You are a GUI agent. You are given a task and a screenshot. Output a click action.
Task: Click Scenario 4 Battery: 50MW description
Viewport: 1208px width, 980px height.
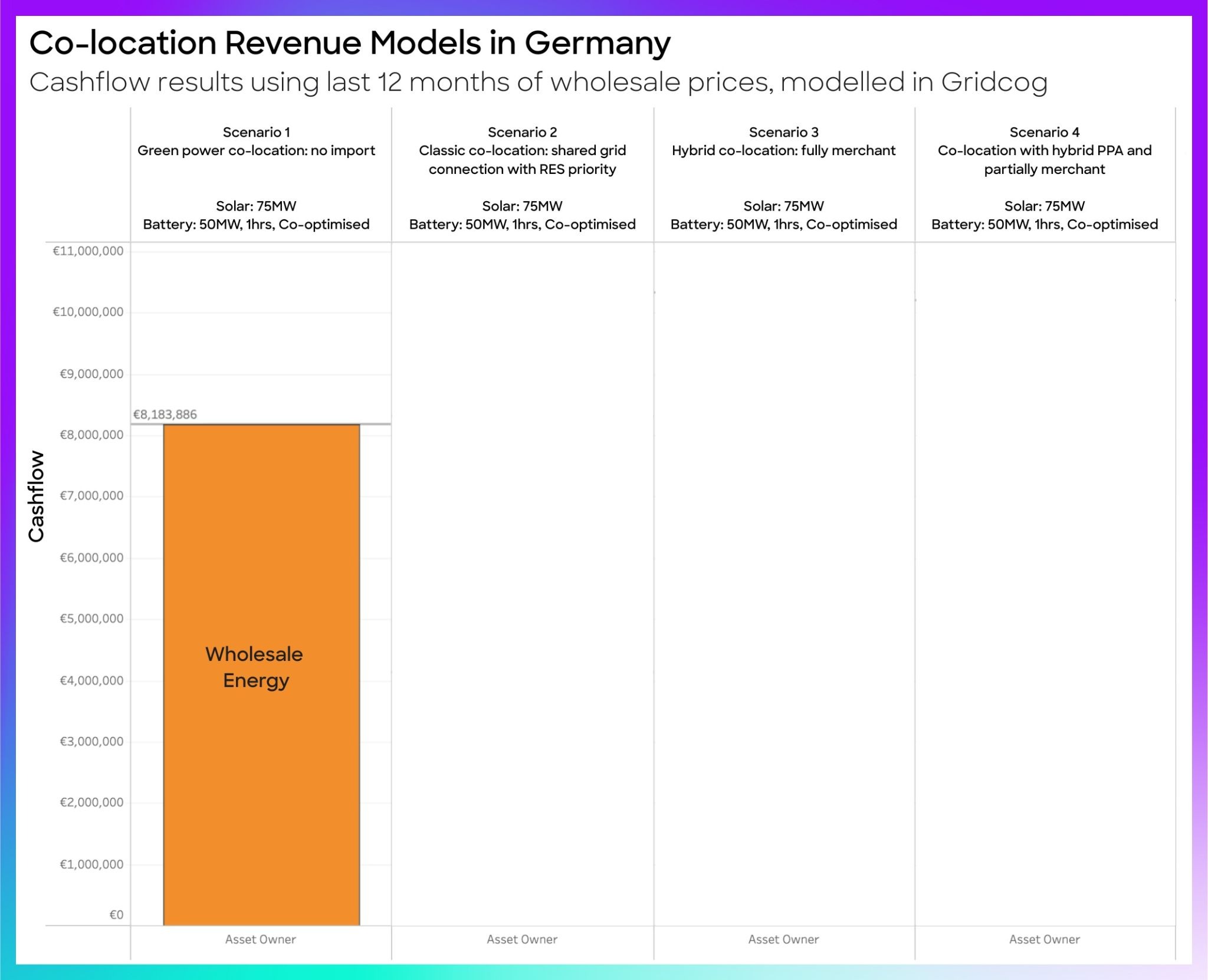1044,225
